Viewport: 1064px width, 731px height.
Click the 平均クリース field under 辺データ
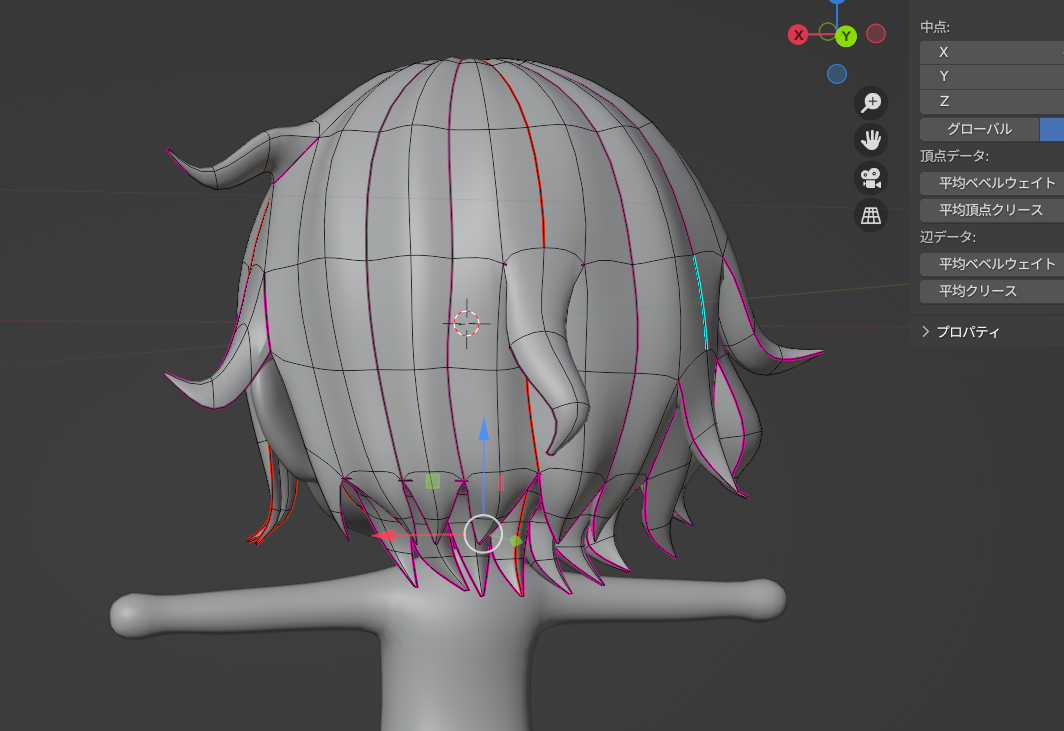[x=990, y=291]
